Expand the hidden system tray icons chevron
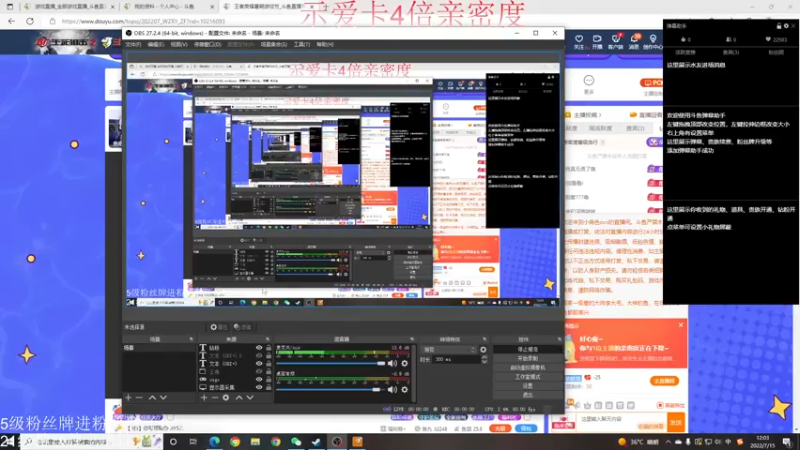This screenshot has height=450, width=800. (x=668, y=442)
